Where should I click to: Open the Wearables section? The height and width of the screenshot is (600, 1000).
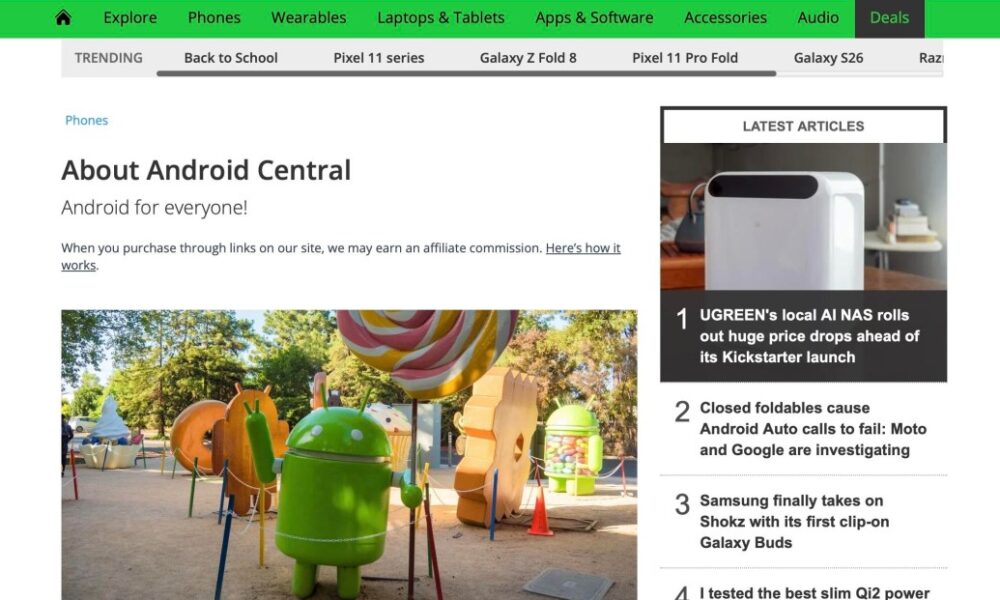[x=309, y=18]
